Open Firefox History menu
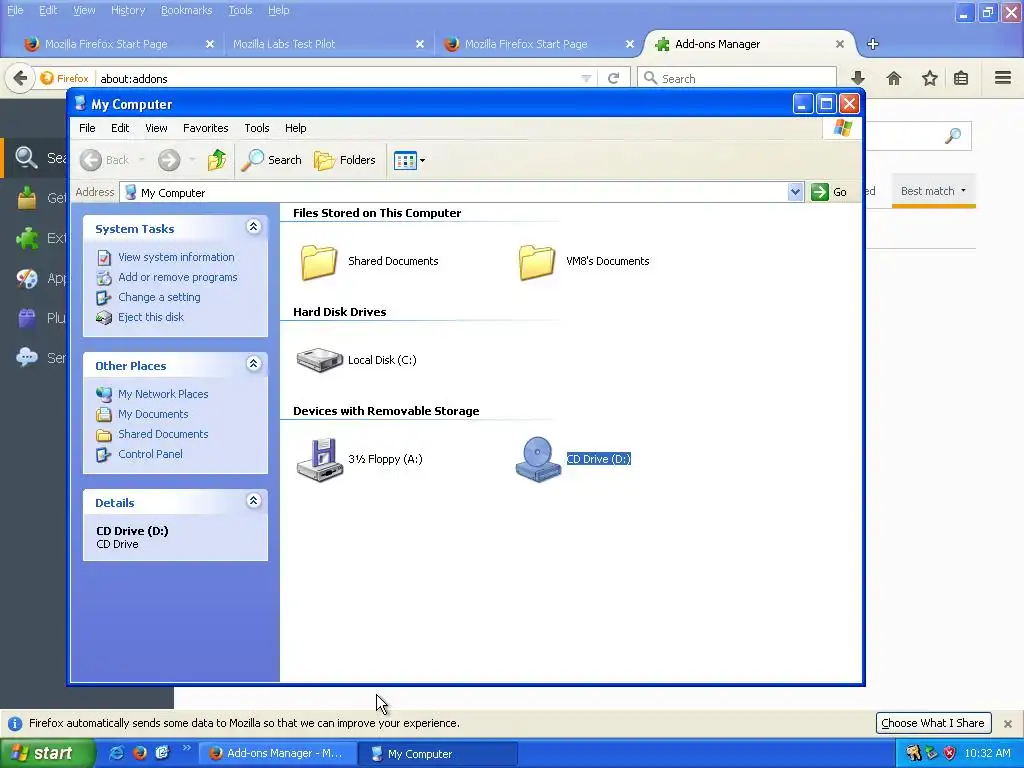The image size is (1024, 768). (128, 10)
